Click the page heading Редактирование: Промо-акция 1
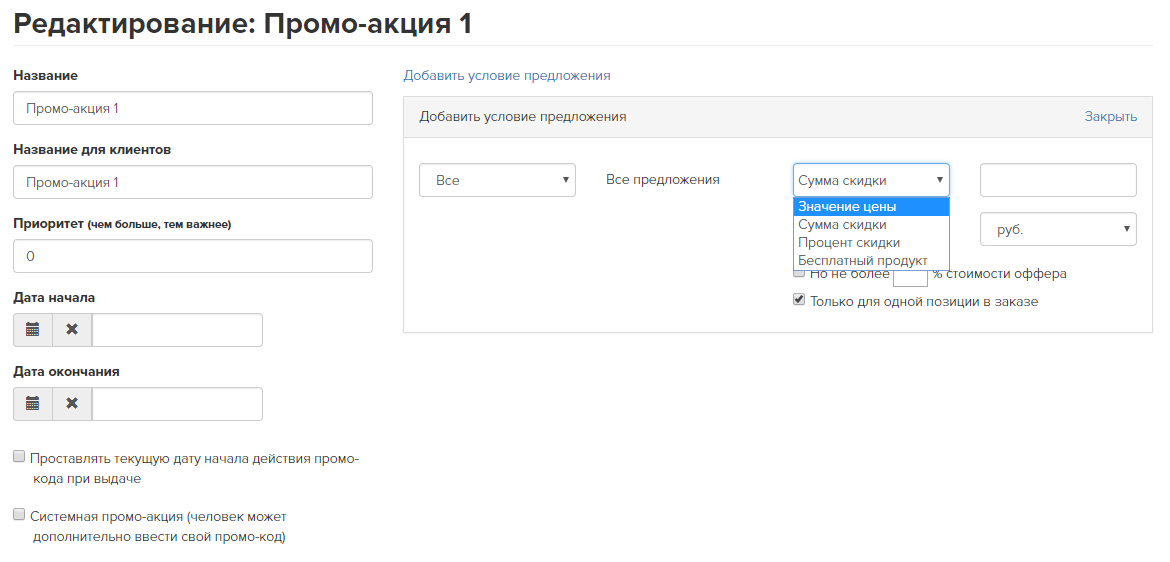 tap(243, 23)
